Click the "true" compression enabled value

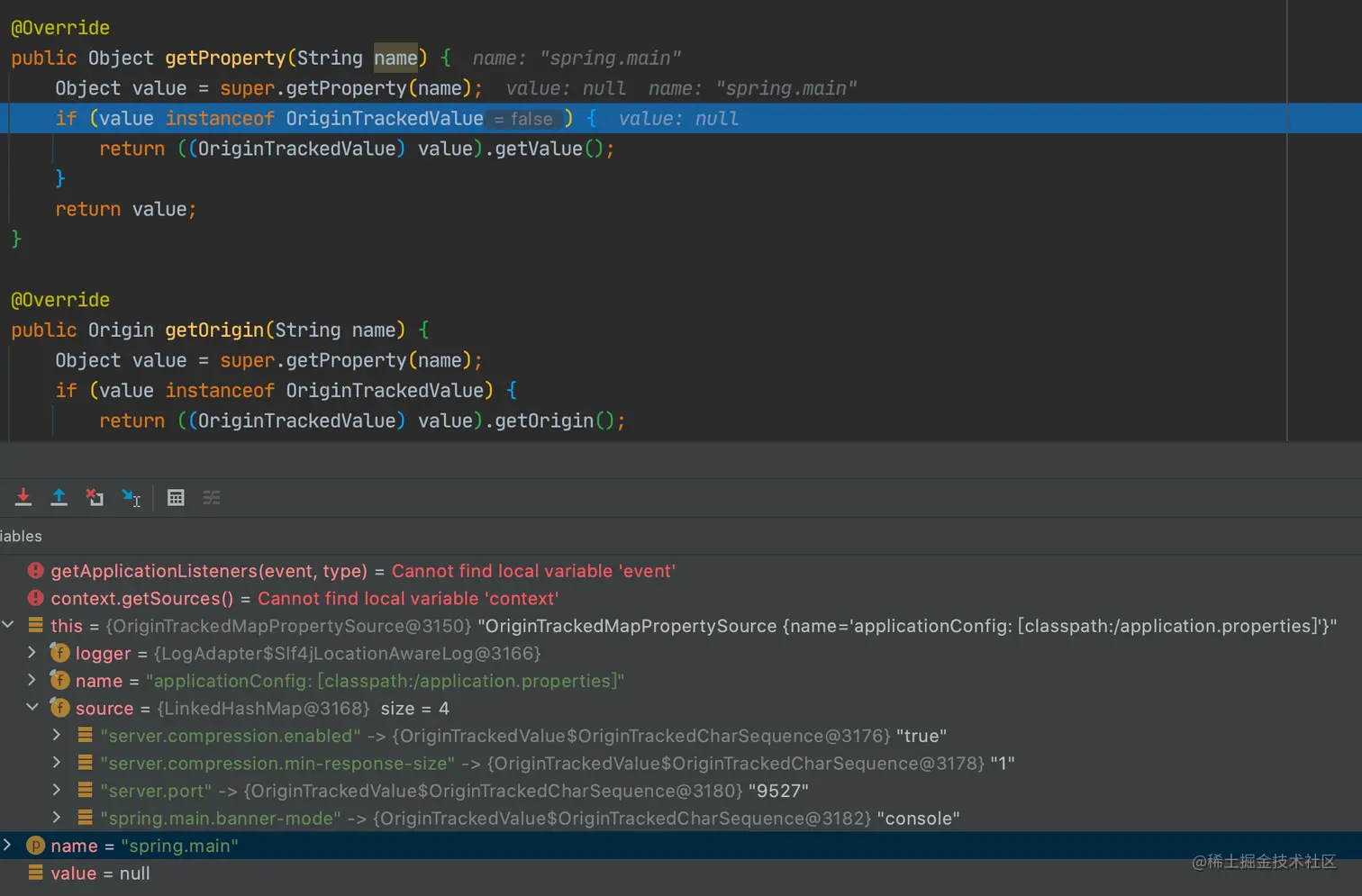pyautogui.click(x=921, y=736)
